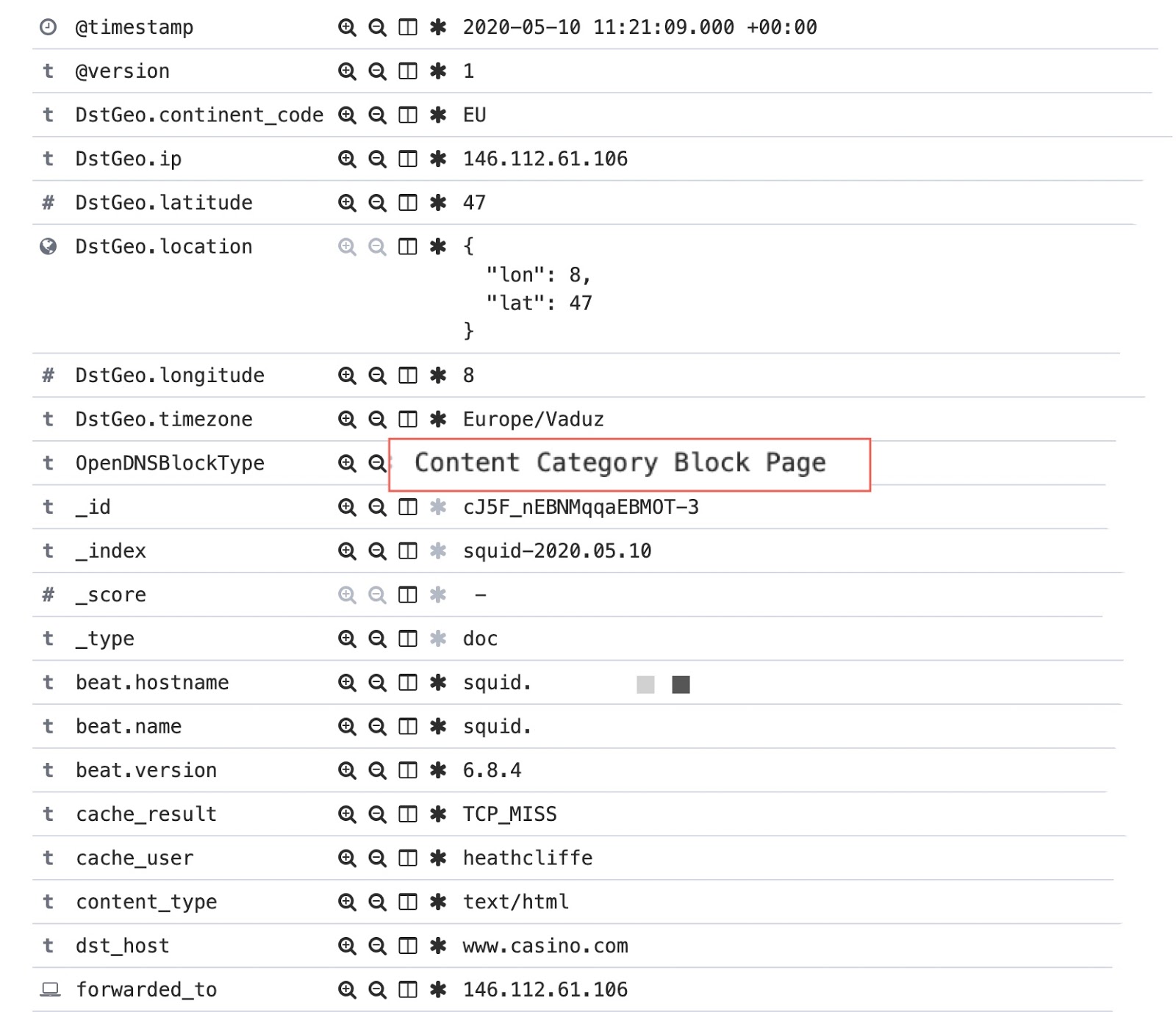
Task: Filter for value www.casino.com on dst_host
Action: click(x=348, y=946)
